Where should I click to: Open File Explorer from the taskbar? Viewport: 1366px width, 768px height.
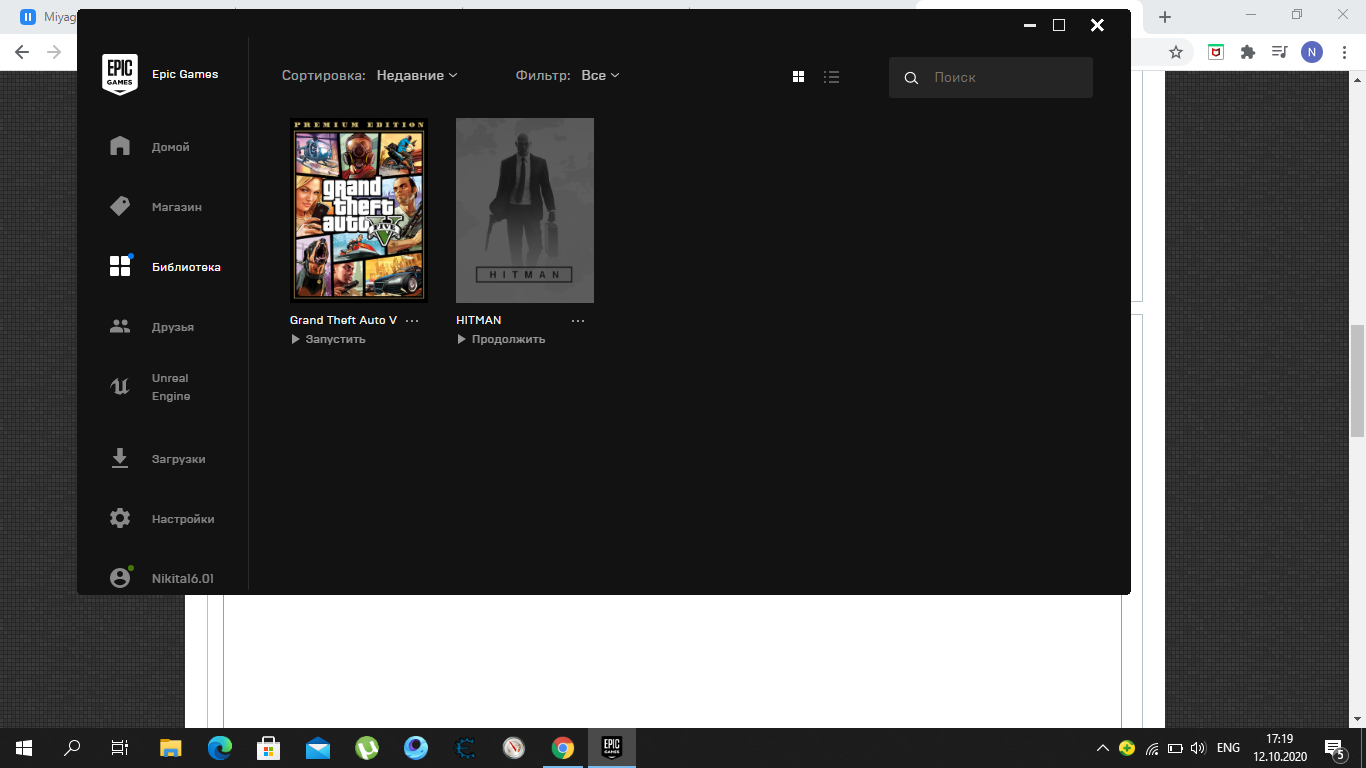[x=171, y=747]
